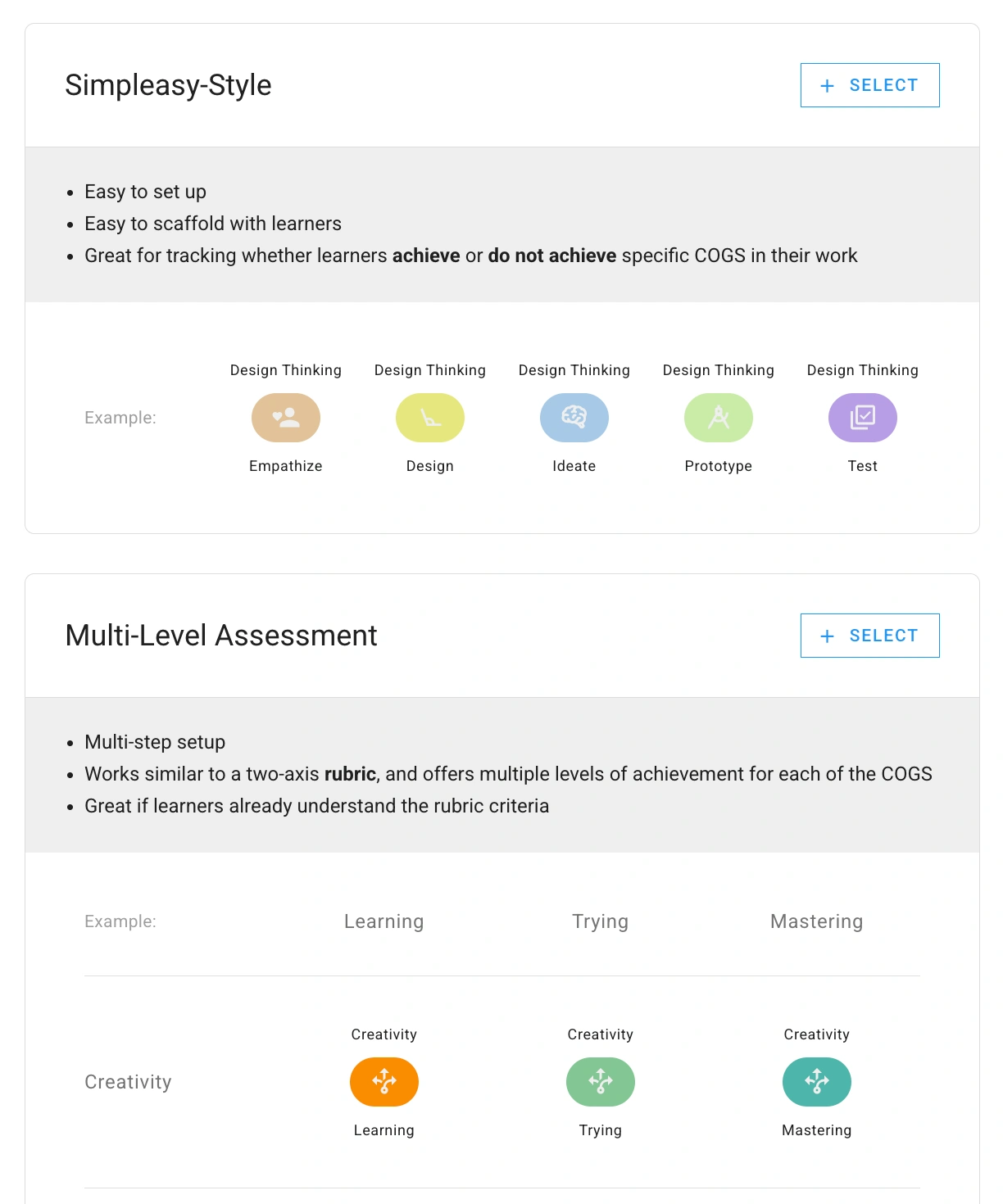The width and height of the screenshot is (1003, 1204).
Task: Select the Multi-Level Assessment option
Action: click(869, 636)
